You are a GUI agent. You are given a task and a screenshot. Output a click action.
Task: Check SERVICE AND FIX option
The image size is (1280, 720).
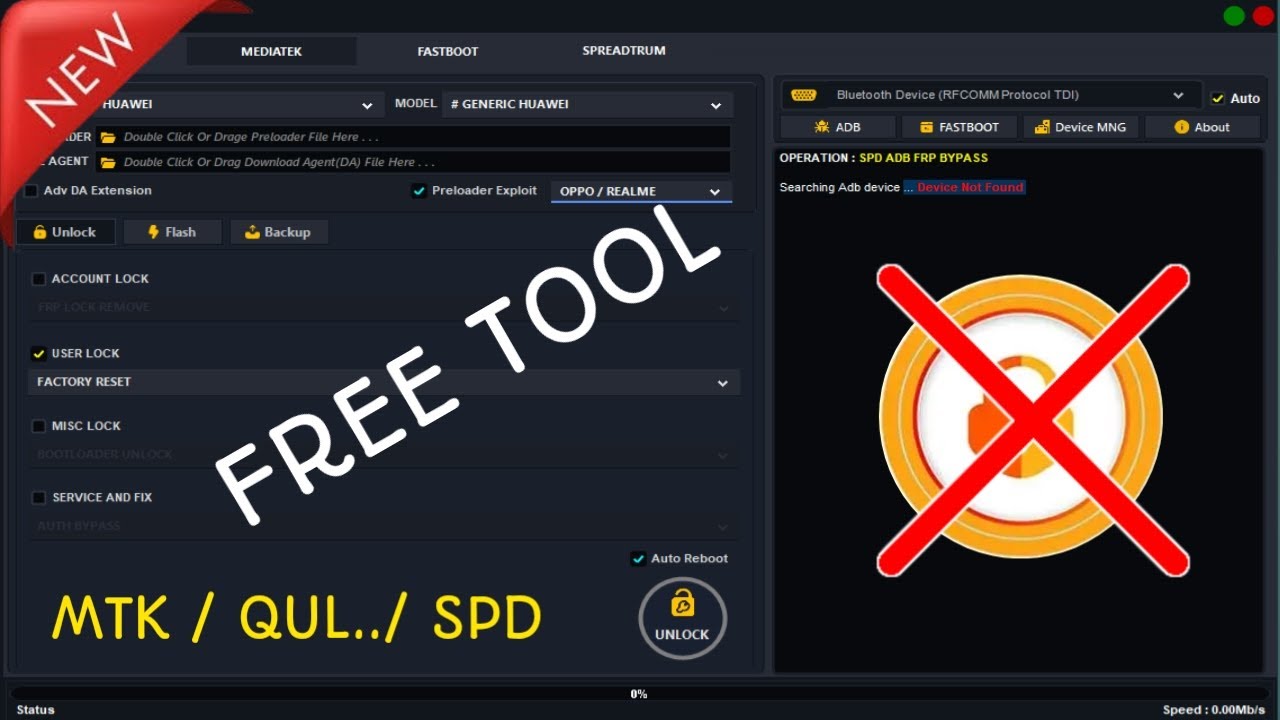(x=39, y=497)
